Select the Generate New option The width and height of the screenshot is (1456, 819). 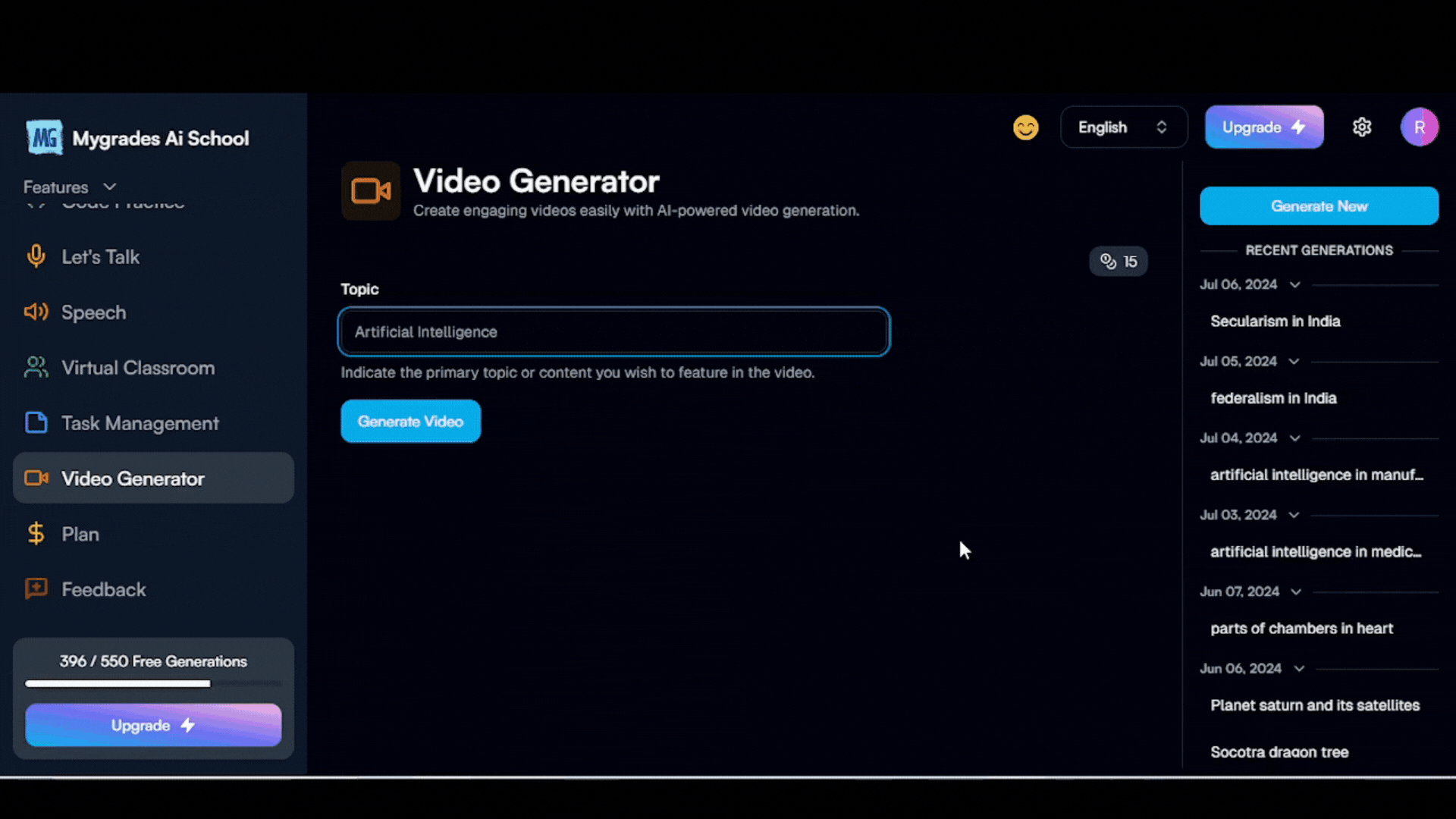click(1319, 205)
